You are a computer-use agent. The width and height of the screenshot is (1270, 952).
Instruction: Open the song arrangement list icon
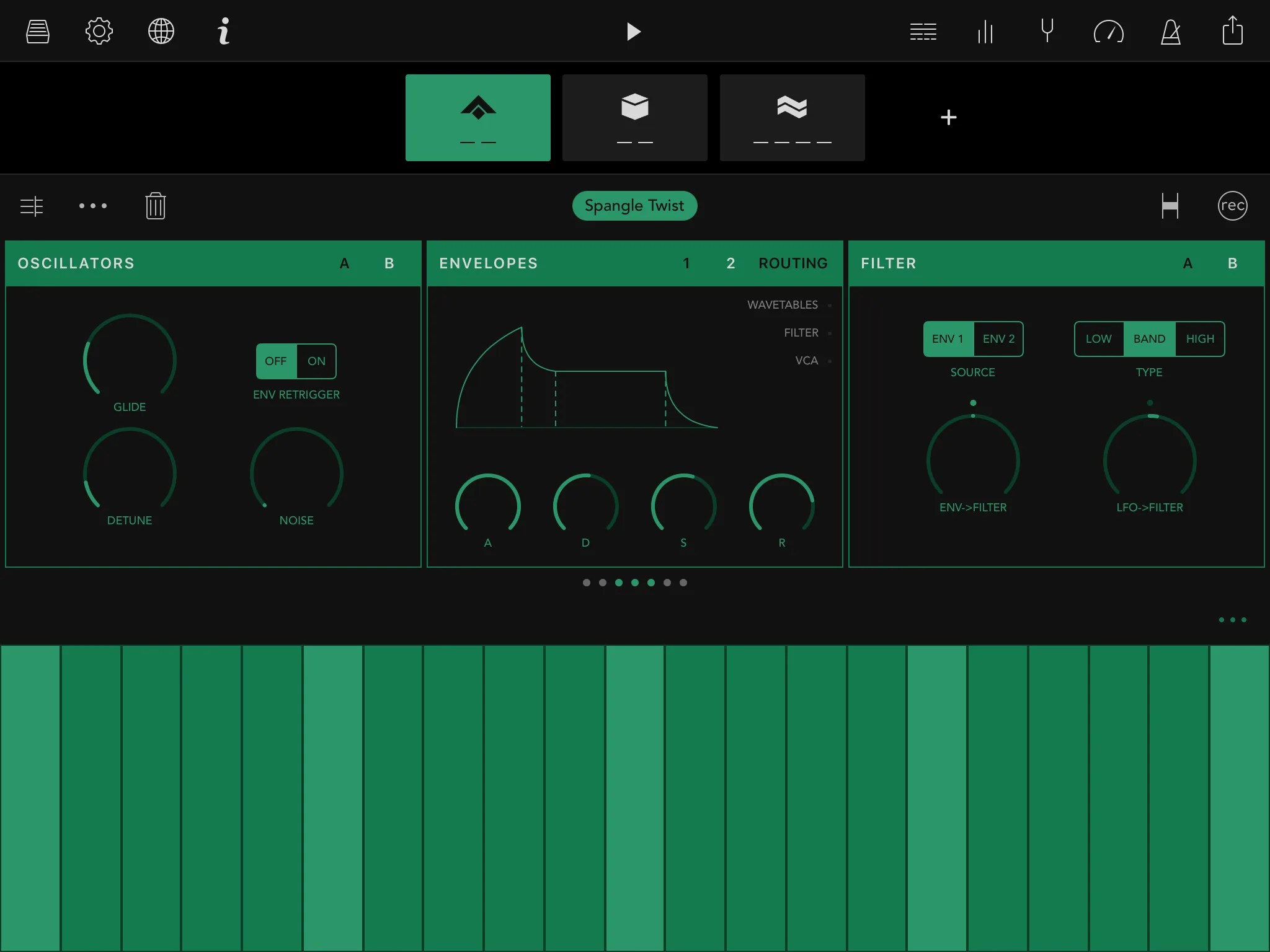[x=923, y=30]
